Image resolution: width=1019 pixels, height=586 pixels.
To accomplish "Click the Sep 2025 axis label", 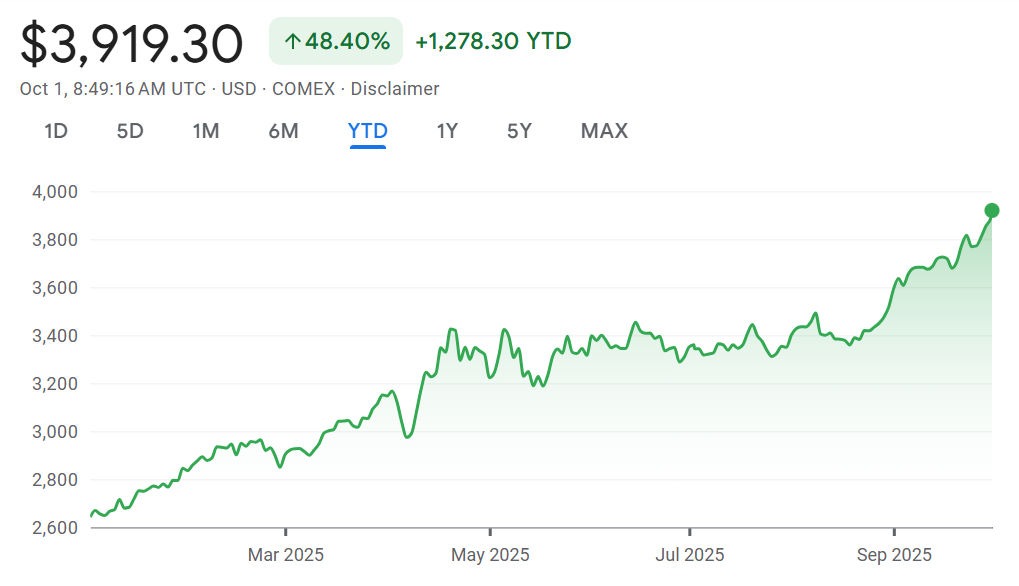I will [894, 554].
